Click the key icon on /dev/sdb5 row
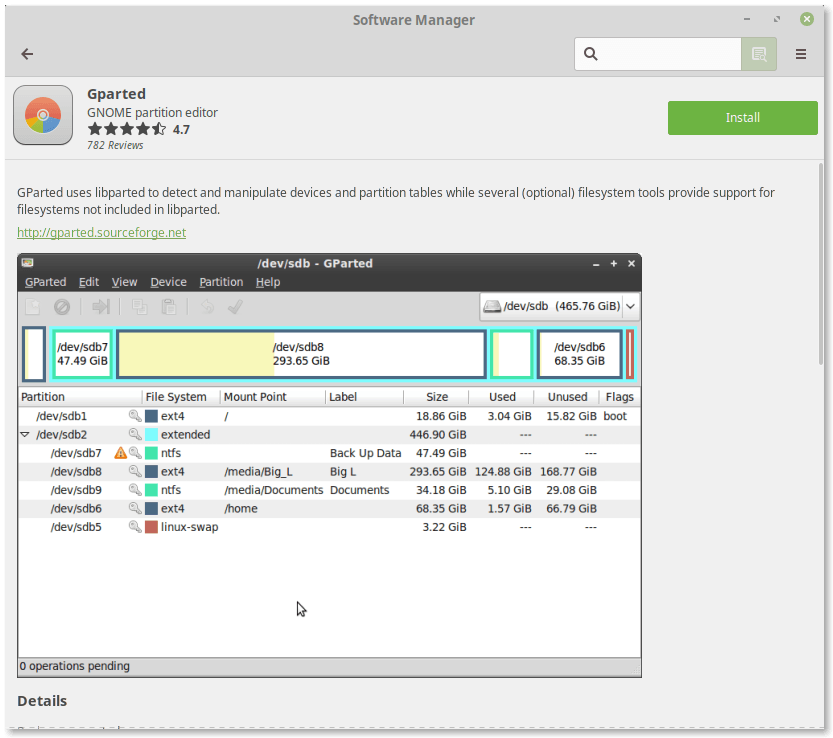The height and width of the screenshot is (738, 833). coord(135,527)
